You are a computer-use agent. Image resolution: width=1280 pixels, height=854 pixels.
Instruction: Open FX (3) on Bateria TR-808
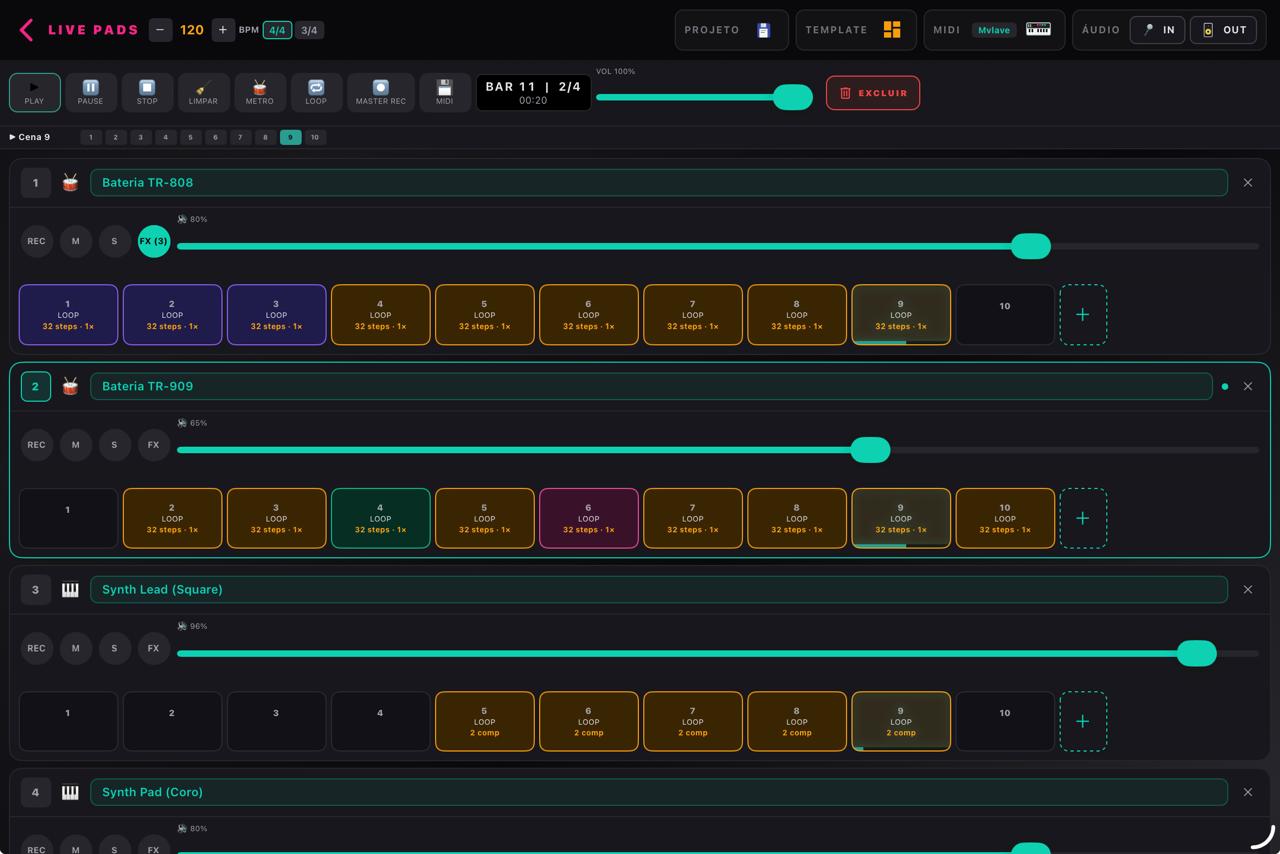pyautogui.click(x=154, y=241)
